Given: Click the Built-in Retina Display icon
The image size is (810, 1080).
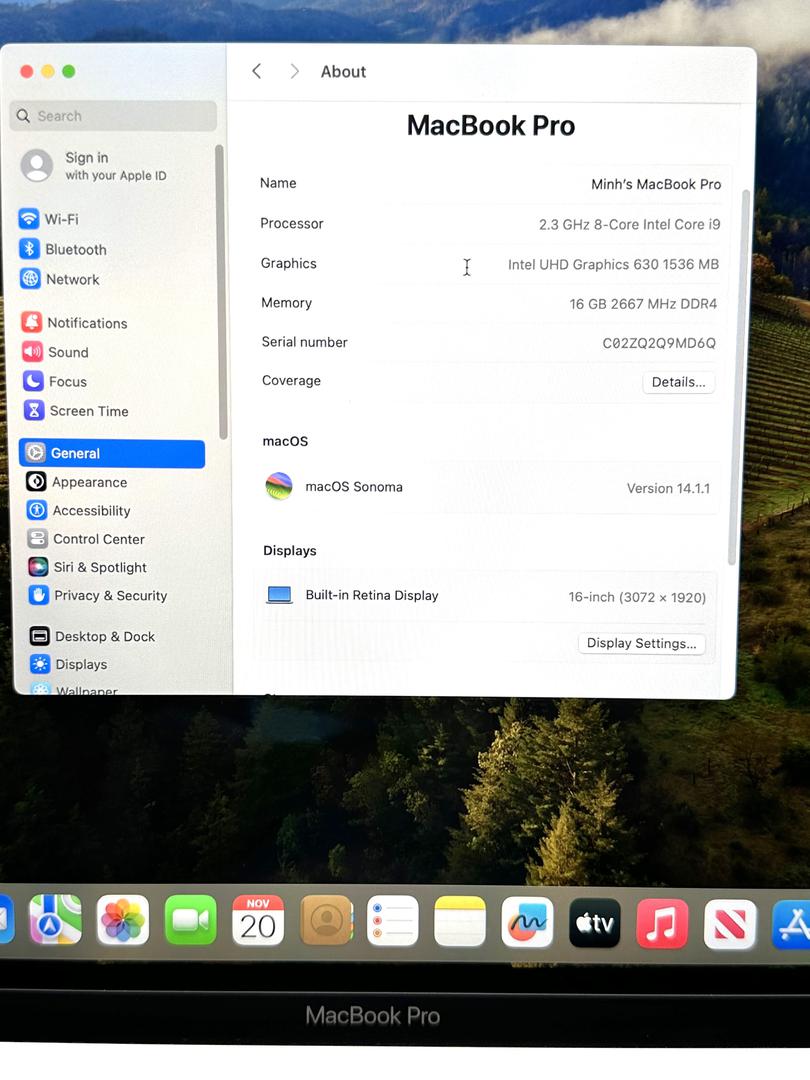Looking at the screenshot, I should pyautogui.click(x=279, y=594).
